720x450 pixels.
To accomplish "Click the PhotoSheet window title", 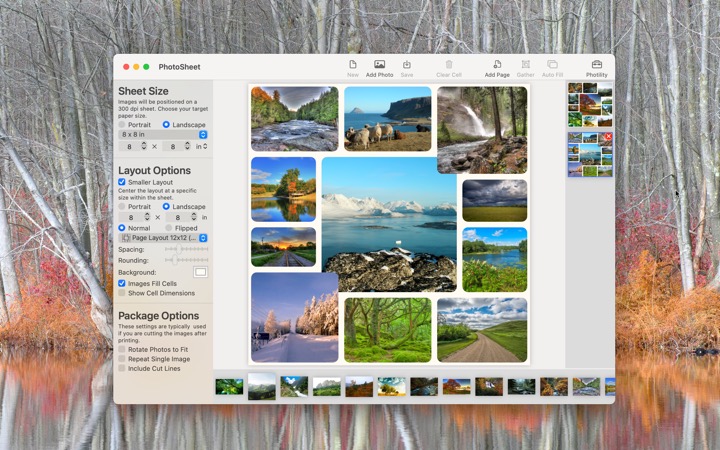I will pyautogui.click(x=179, y=67).
